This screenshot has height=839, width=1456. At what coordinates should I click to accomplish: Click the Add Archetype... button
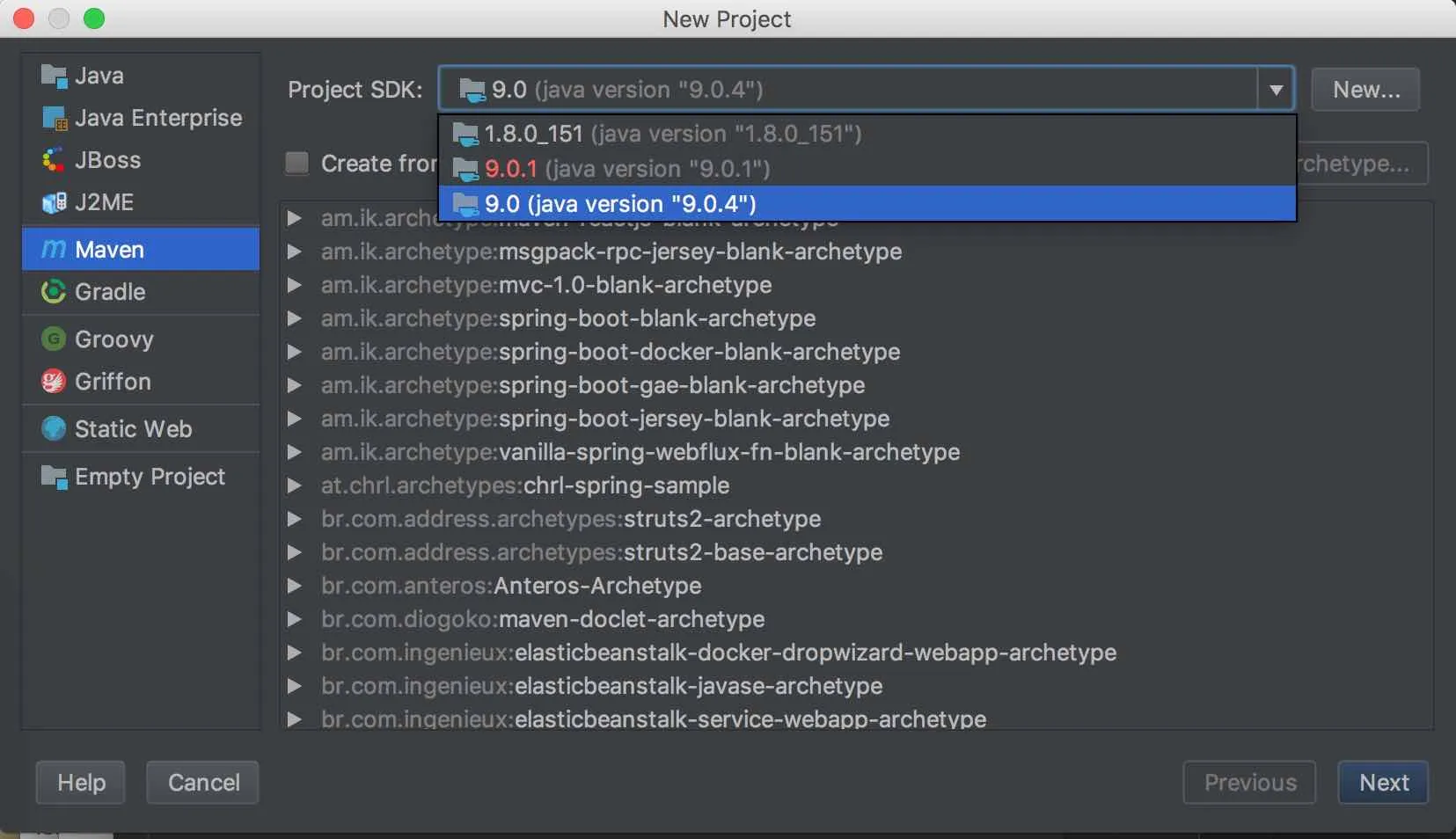tap(1362, 164)
